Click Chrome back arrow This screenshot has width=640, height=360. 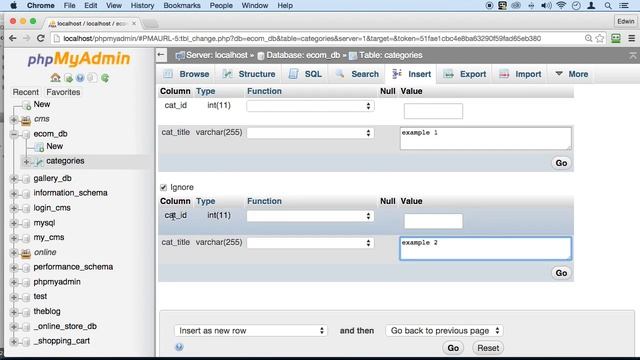[x=13, y=38]
